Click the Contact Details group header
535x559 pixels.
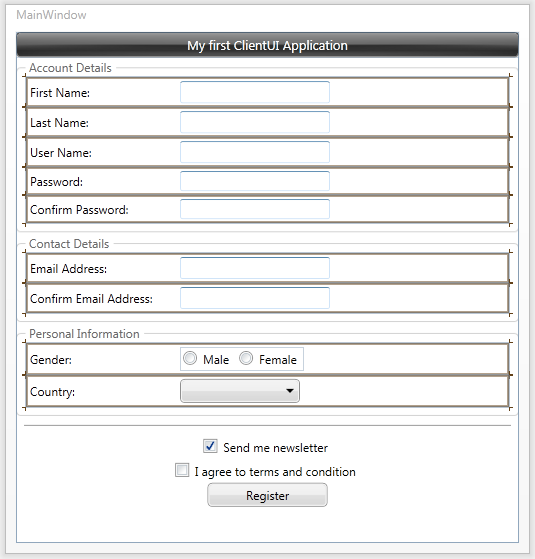[69, 244]
